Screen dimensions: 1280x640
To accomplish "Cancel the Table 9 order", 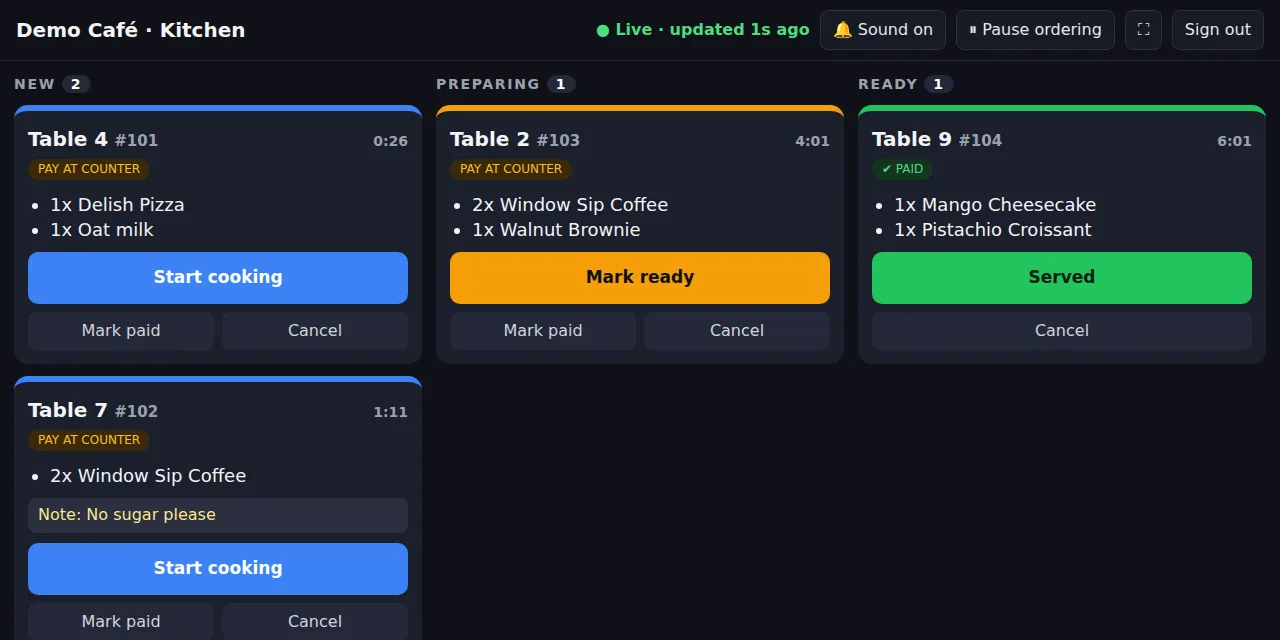I will 1062,331.
